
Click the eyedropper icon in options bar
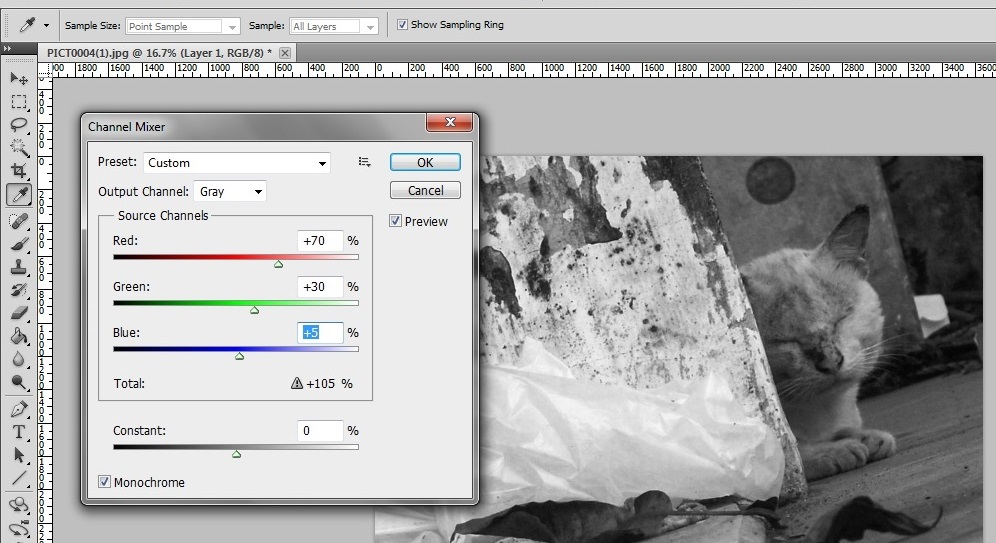click(27, 25)
